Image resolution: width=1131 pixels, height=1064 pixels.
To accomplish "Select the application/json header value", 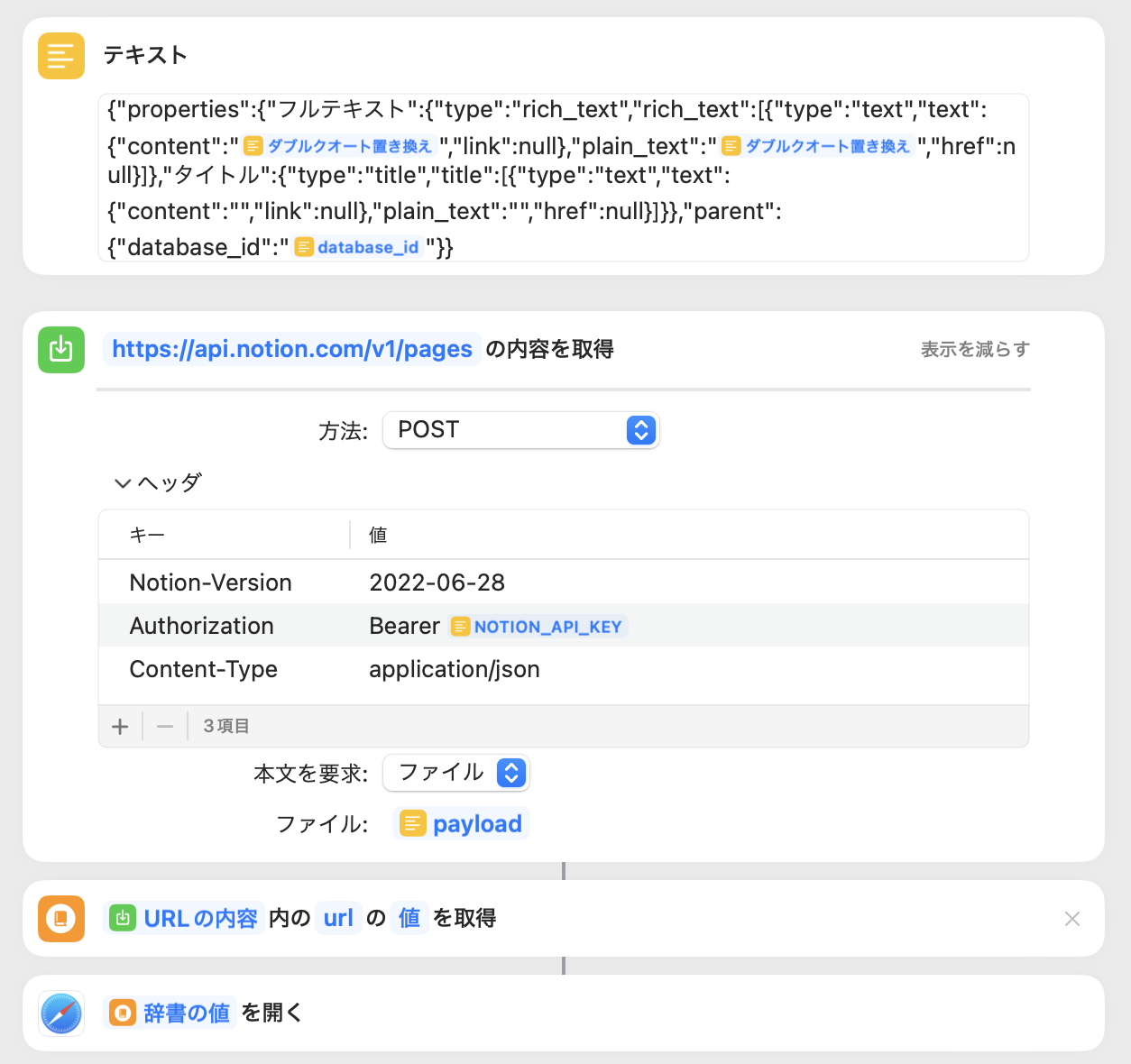I will click(455, 669).
